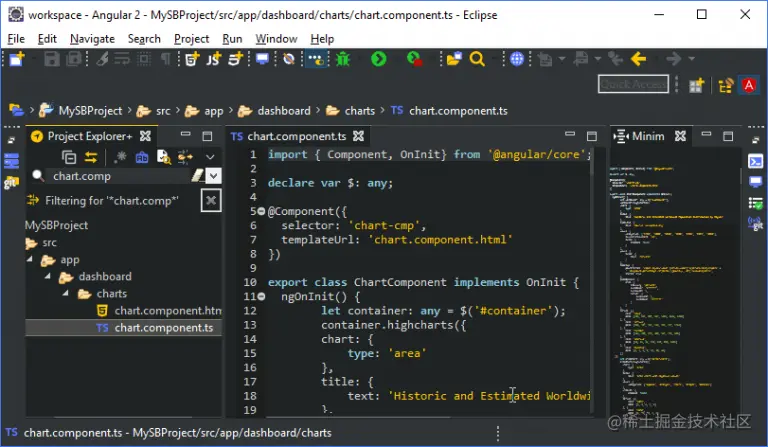Open Project Explorer view menu chevron
Image resolution: width=768 pixels, height=447 pixels.
coord(210,157)
